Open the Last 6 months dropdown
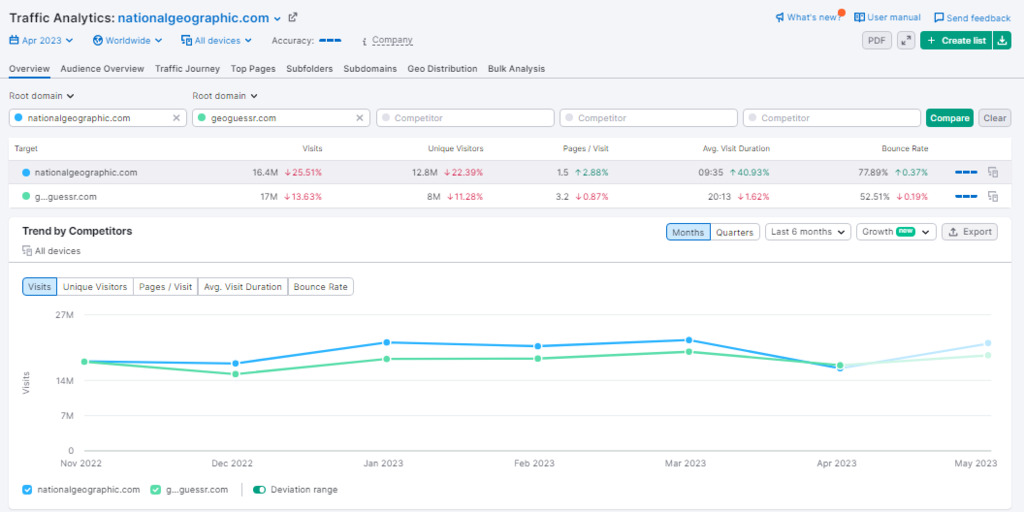This screenshot has width=1024, height=512. 808,232
